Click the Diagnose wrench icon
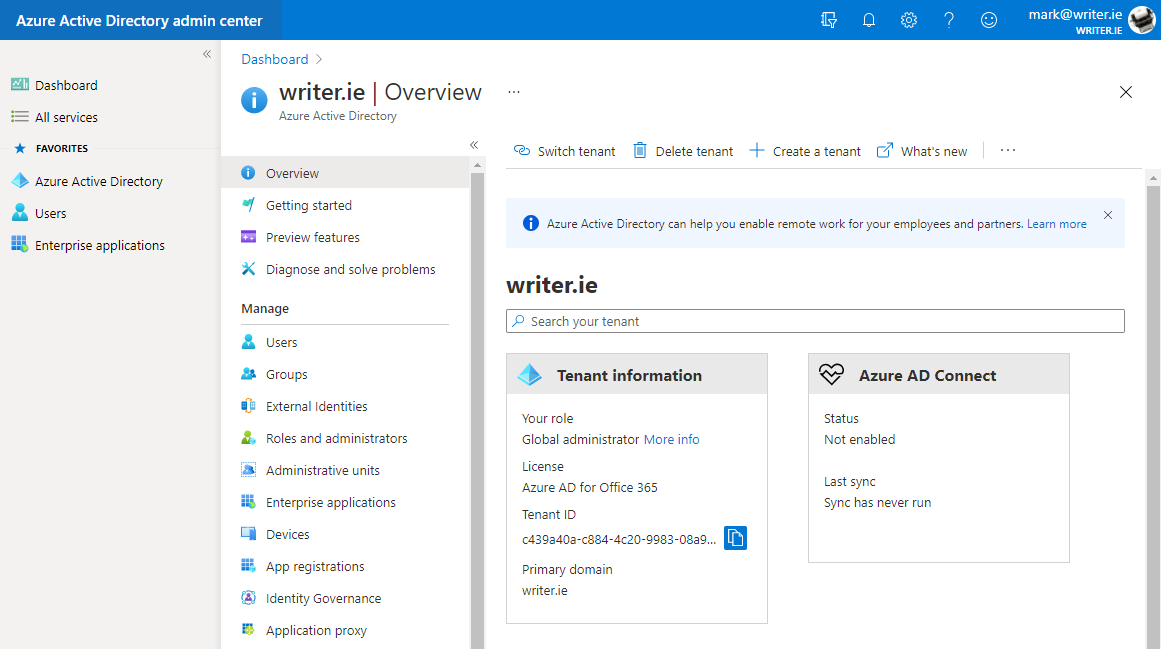 249,269
